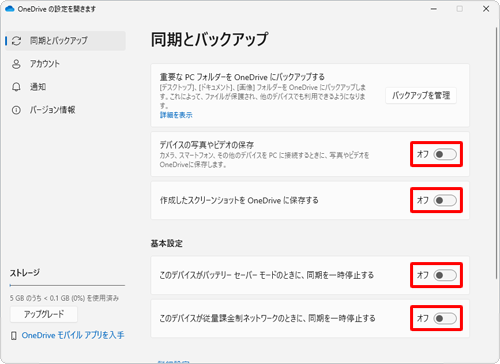500x364 pixels.
Task: Click the アップグレード button
Action: [x=44, y=314]
